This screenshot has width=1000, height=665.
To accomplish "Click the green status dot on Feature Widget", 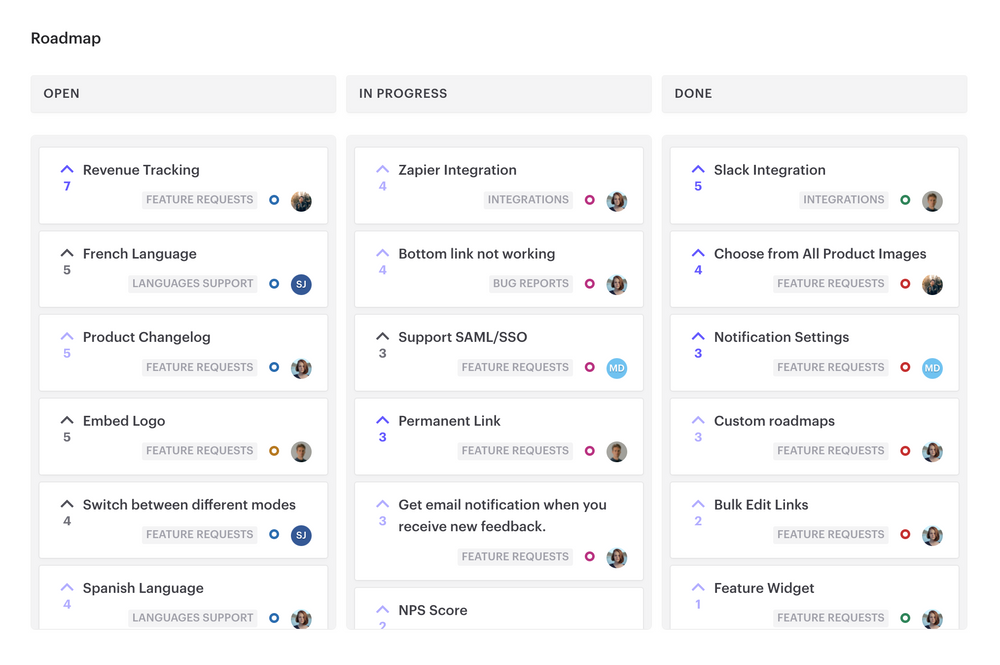I will (x=904, y=618).
